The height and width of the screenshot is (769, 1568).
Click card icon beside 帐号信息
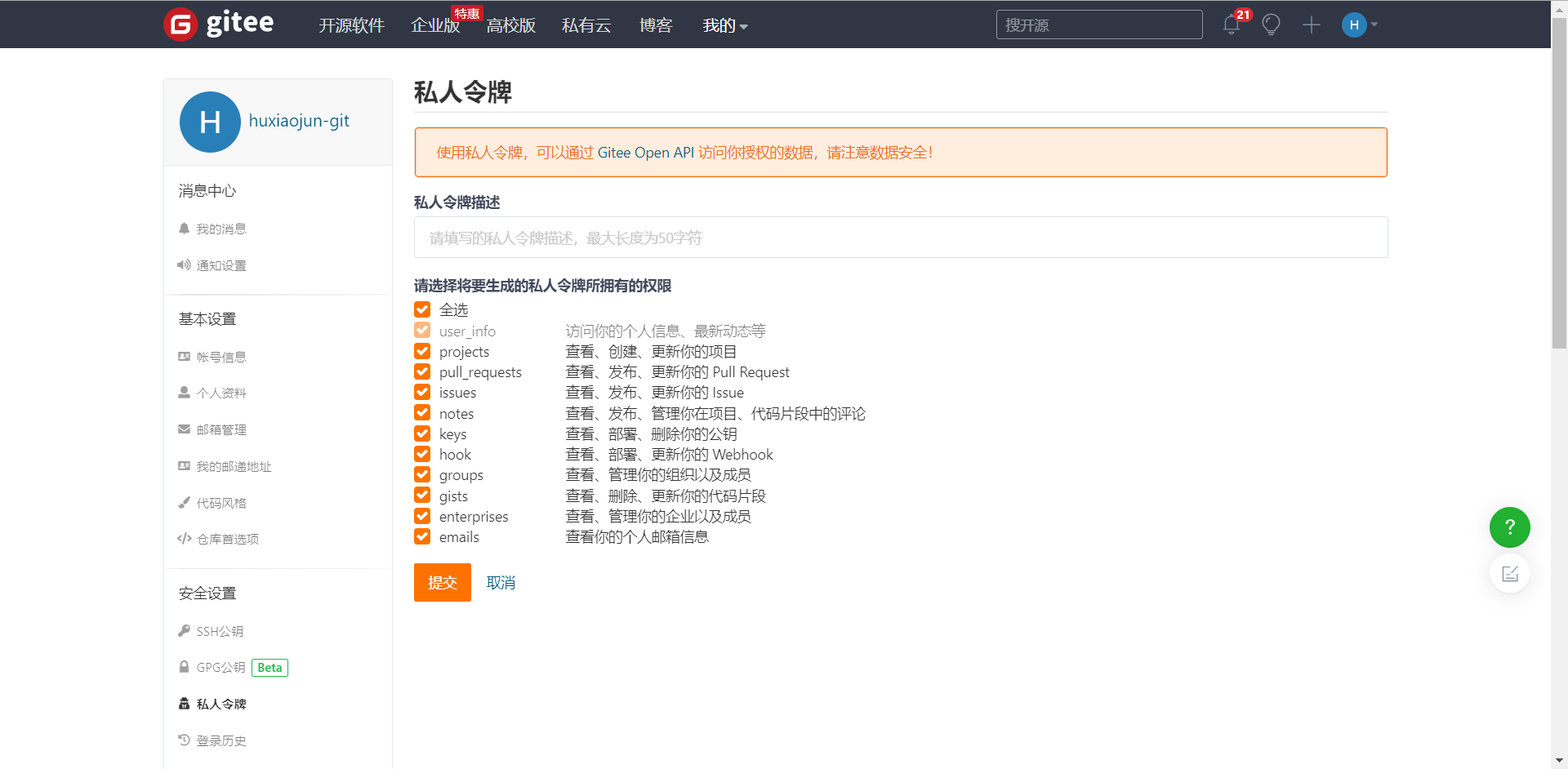point(185,357)
